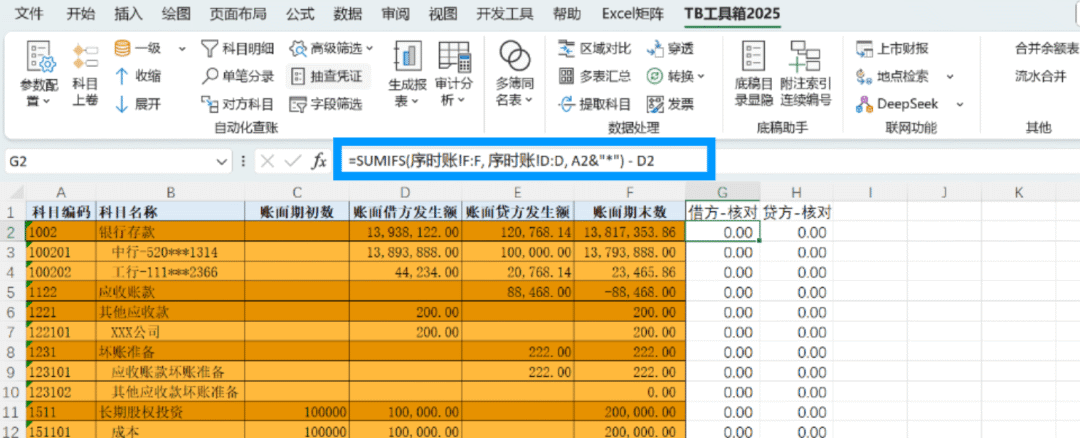The height and width of the screenshot is (438, 1080).
Task: Select the cell 应收账款
Action: (x=170, y=292)
